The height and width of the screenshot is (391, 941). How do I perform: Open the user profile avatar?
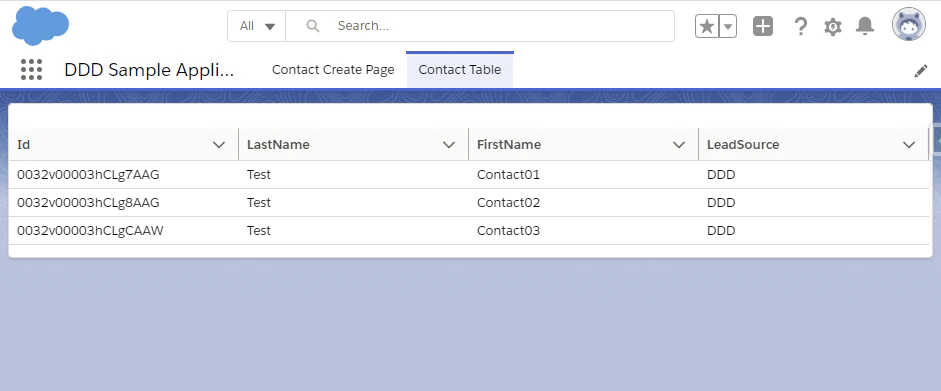tap(909, 25)
